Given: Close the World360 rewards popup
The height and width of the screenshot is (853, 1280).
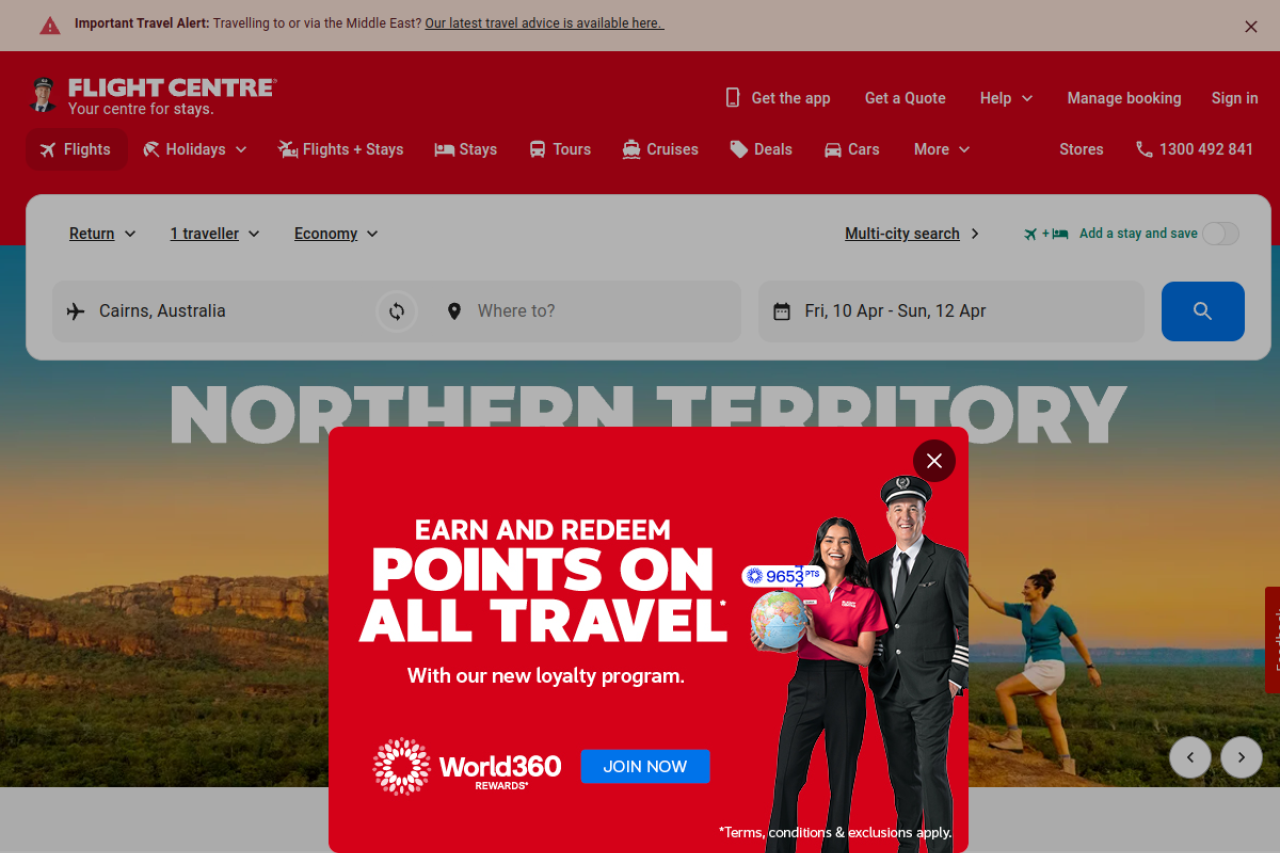Looking at the screenshot, I should tap(934, 461).
